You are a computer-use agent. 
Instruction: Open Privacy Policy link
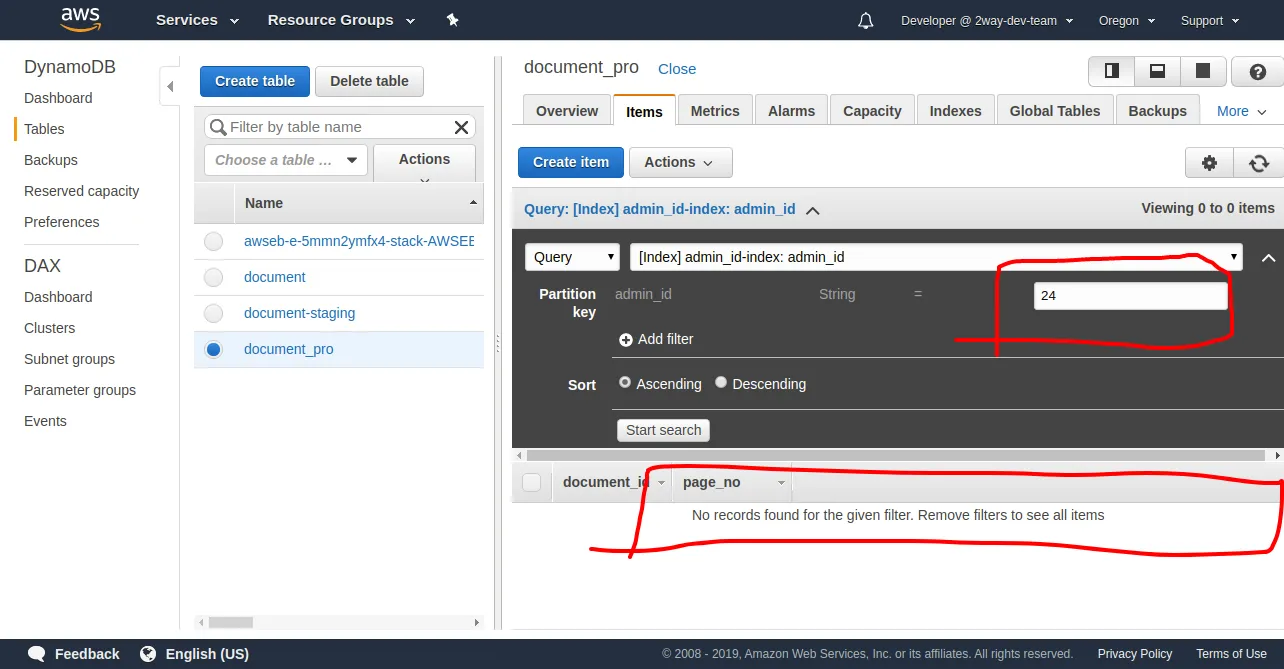click(x=1135, y=654)
